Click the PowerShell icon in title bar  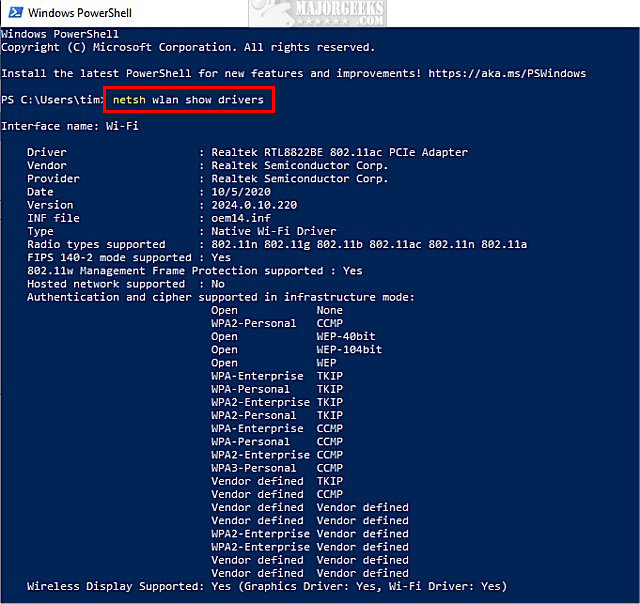click(16, 13)
